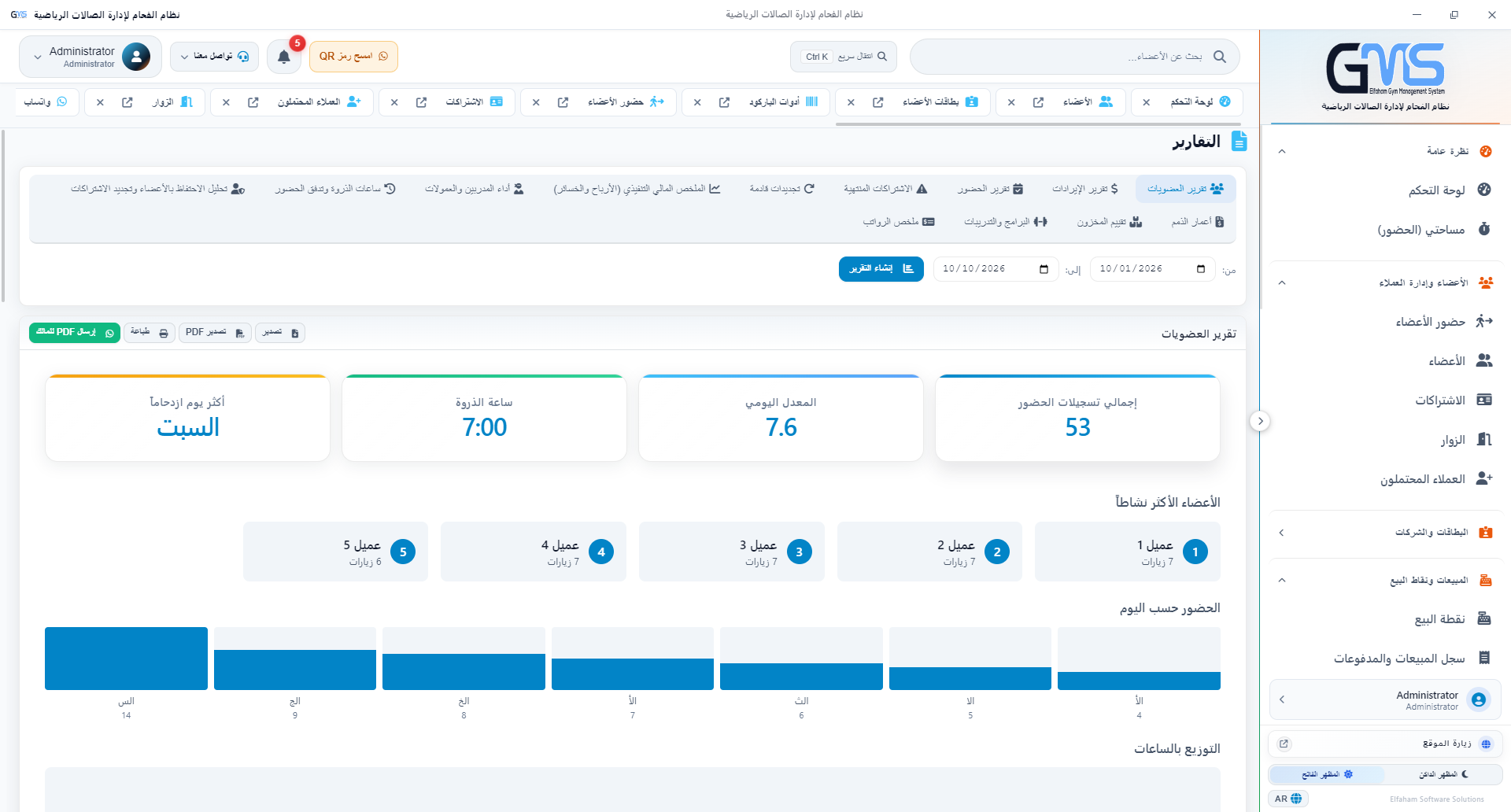The height and width of the screenshot is (812, 1511).
Task: Open the ملخص الرواتب report
Action: (899, 222)
